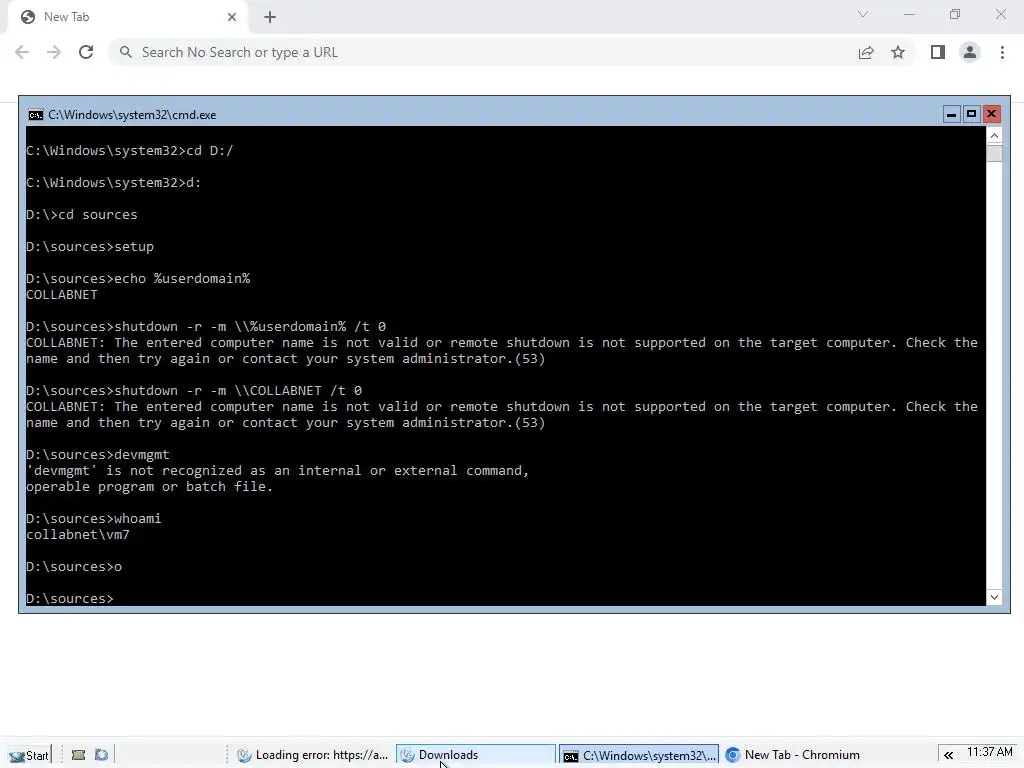Image resolution: width=1024 pixels, height=768 pixels.
Task: Click the cmd scrollbar thumb
Action: coord(994,153)
